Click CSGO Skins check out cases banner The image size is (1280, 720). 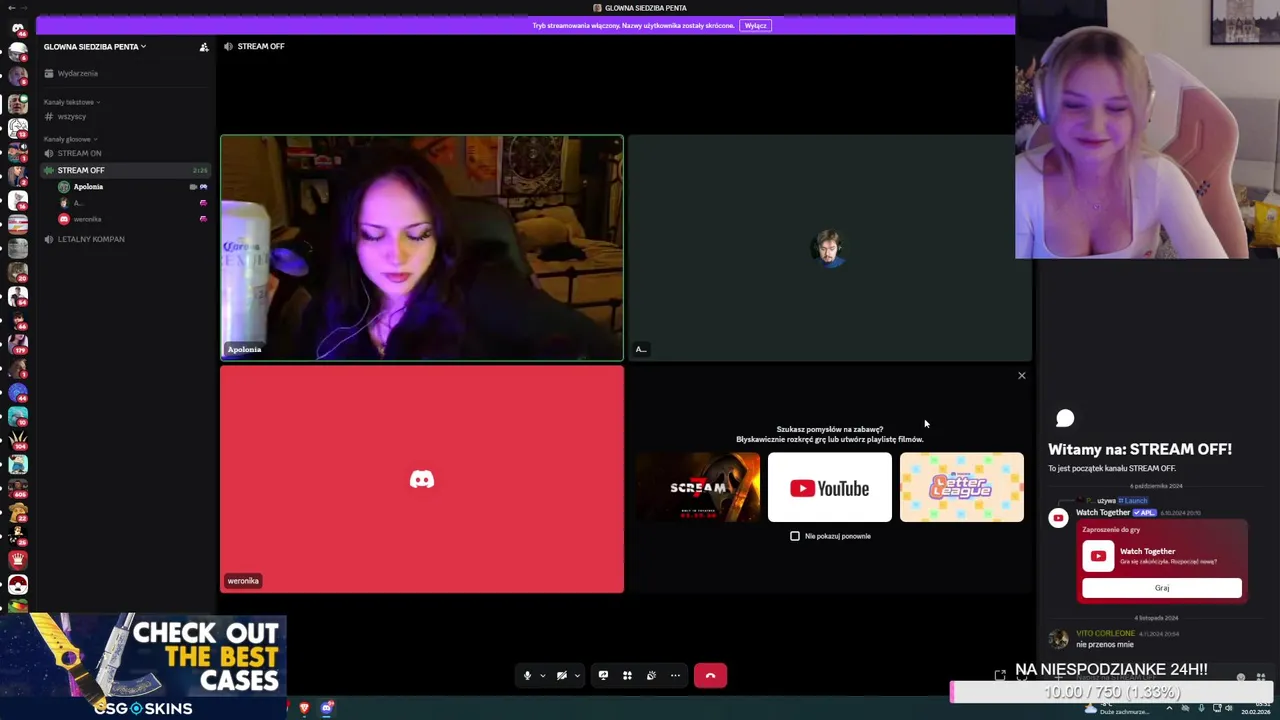coord(143,665)
